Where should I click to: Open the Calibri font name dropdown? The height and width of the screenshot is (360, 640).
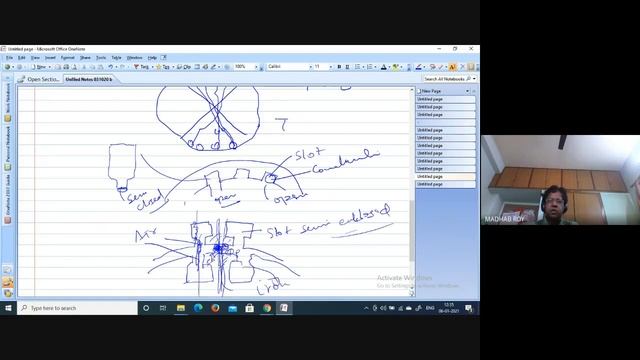(310, 67)
